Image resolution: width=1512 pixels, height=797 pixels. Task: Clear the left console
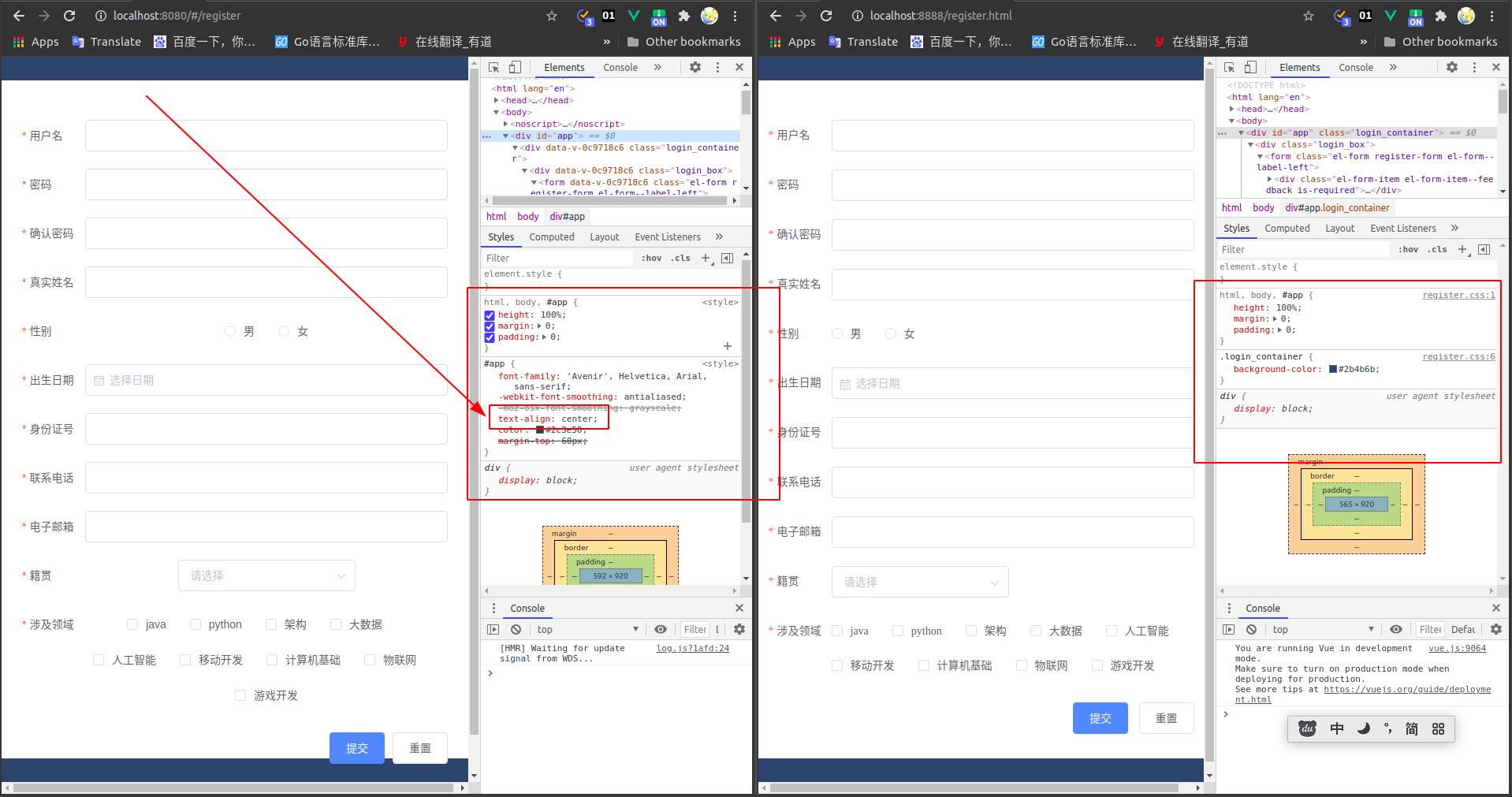pos(516,630)
